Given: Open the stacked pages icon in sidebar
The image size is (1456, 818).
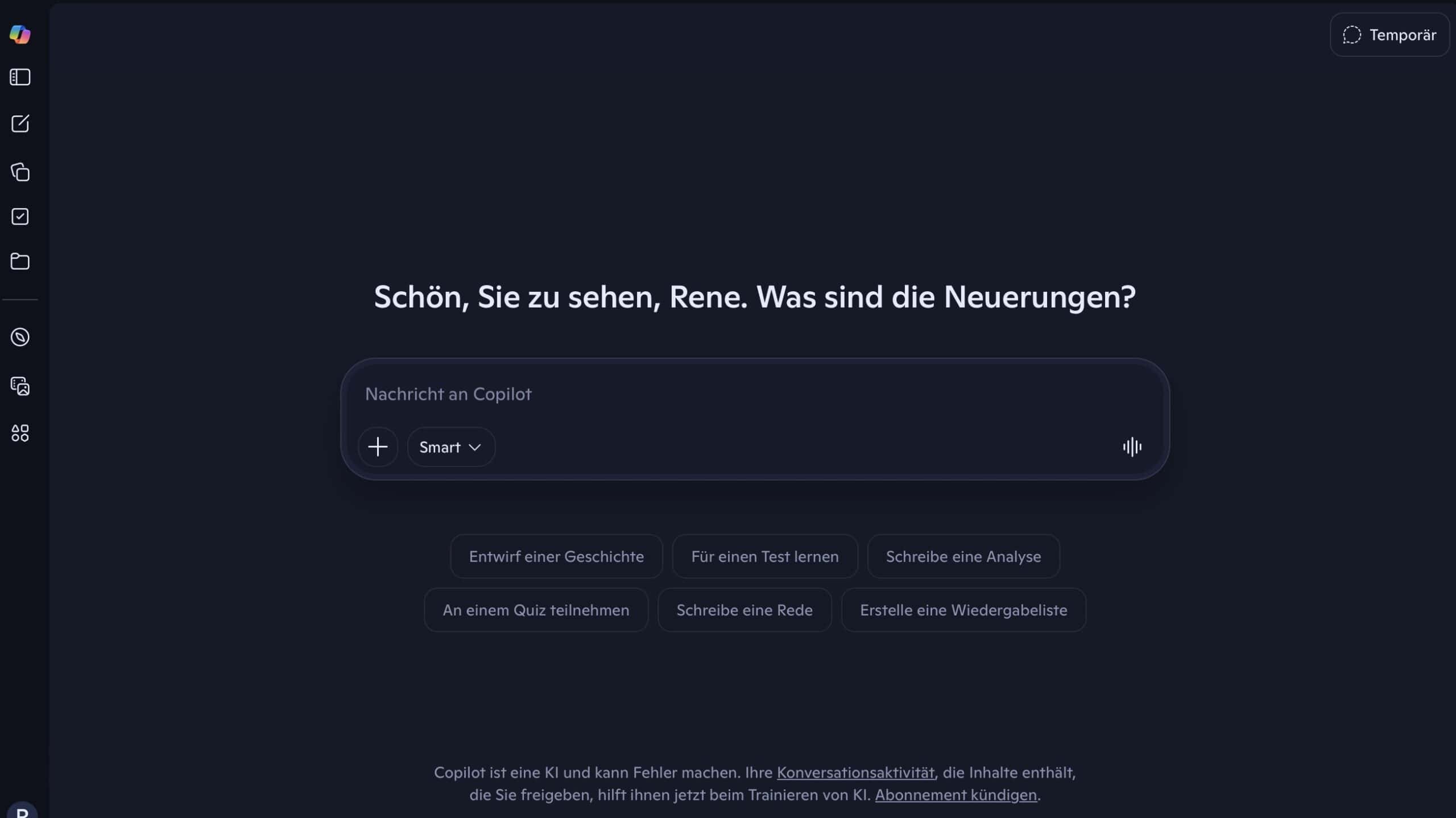Looking at the screenshot, I should (x=20, y=172).
